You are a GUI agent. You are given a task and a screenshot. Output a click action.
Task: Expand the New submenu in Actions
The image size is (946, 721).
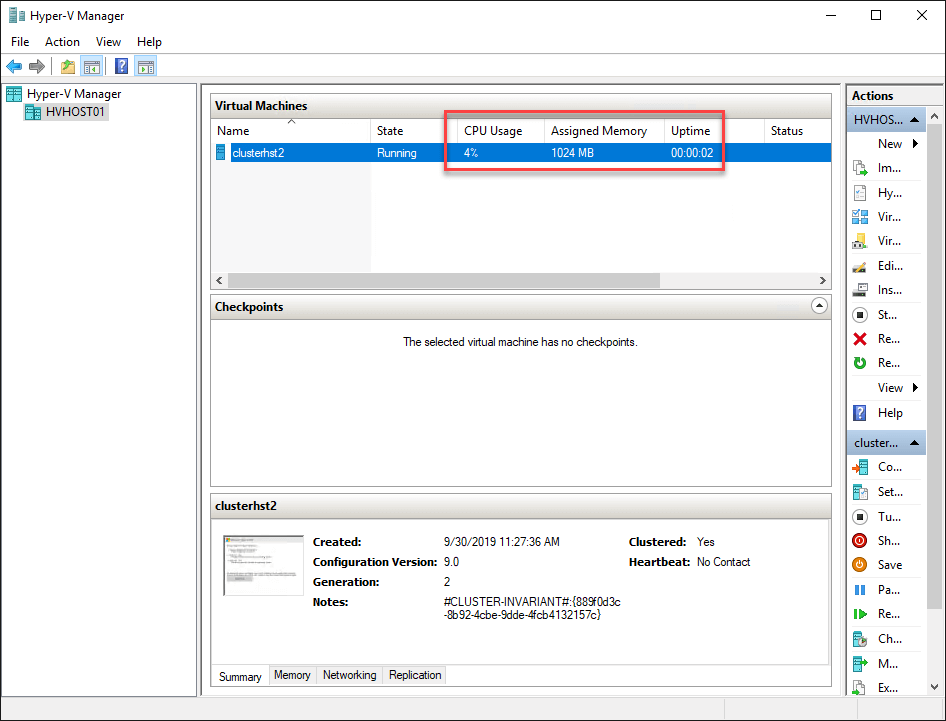tap(915, 144)
